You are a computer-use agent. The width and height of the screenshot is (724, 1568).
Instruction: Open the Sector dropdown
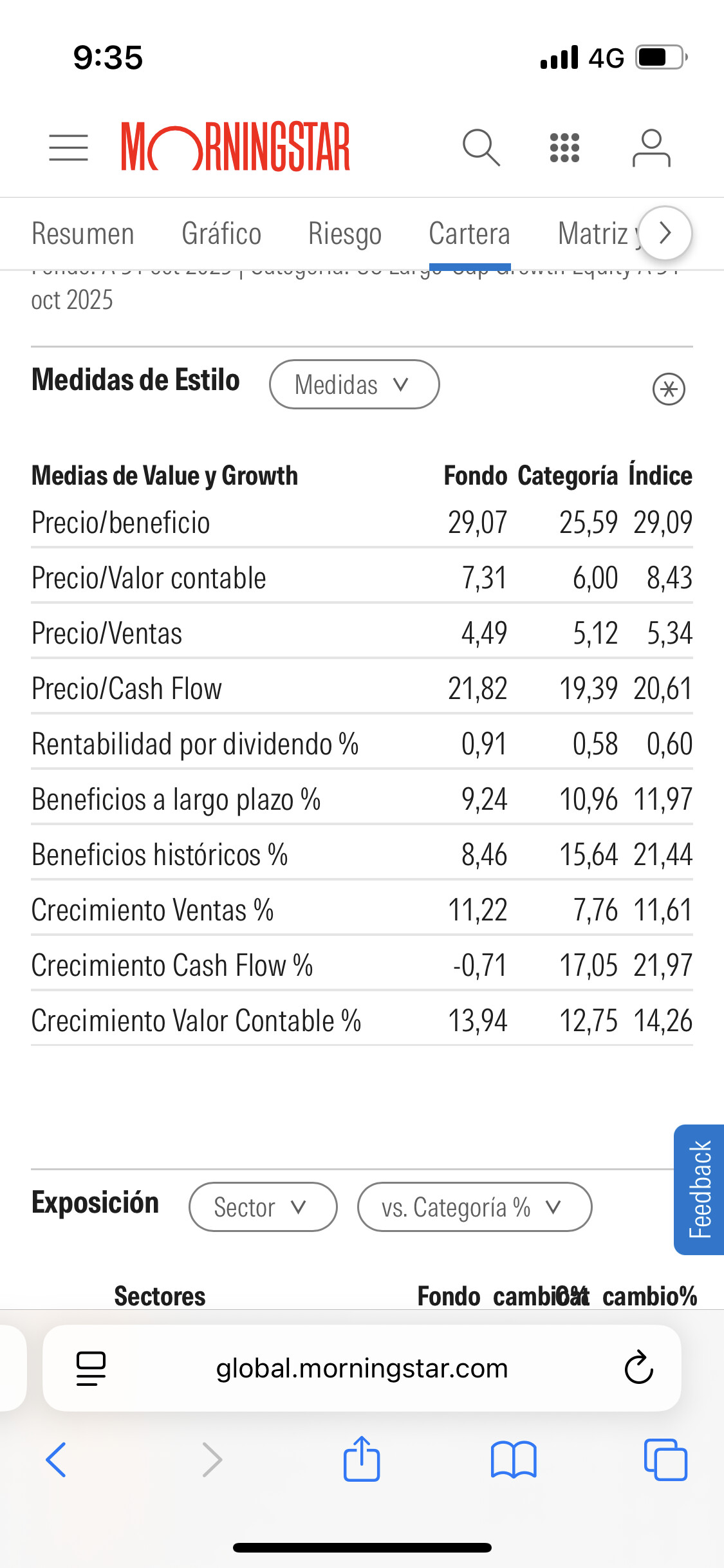pyautogui.click(x=263, y=1207)
